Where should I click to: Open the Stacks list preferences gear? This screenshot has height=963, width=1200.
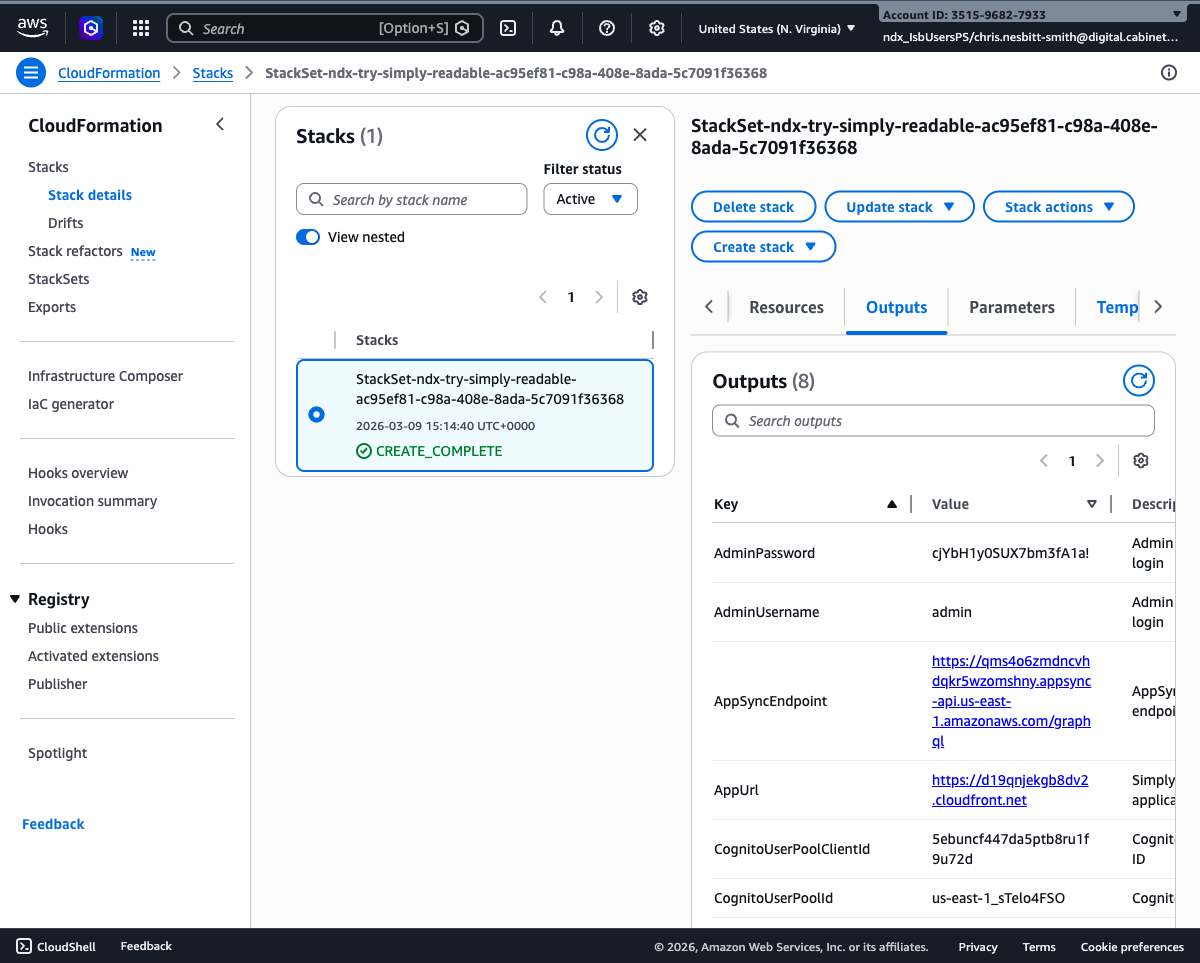tap(639, 297)
